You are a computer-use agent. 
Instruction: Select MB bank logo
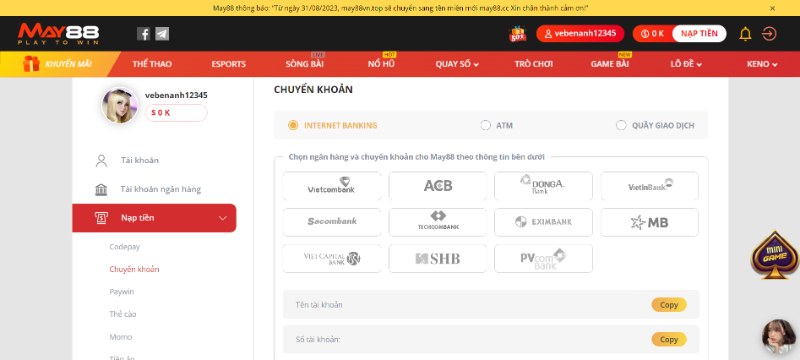[649, 222]
